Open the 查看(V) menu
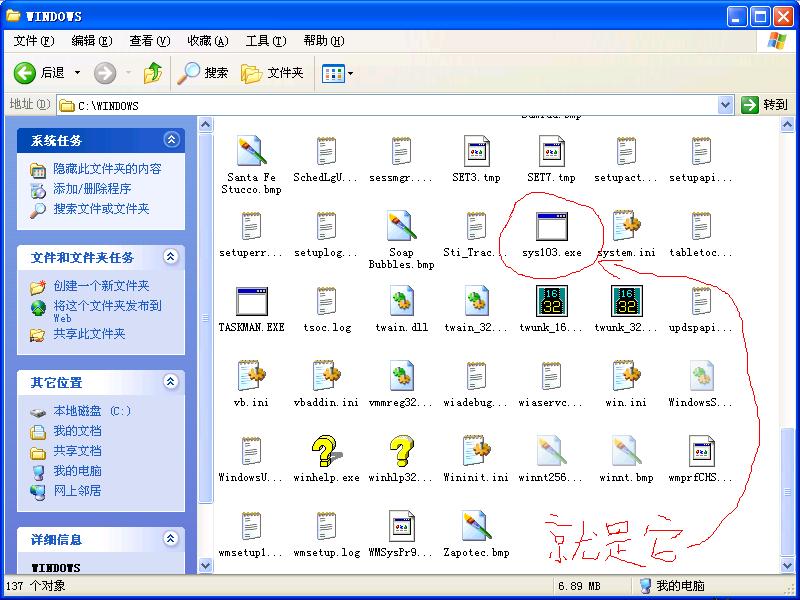 [x=149, y=41]
